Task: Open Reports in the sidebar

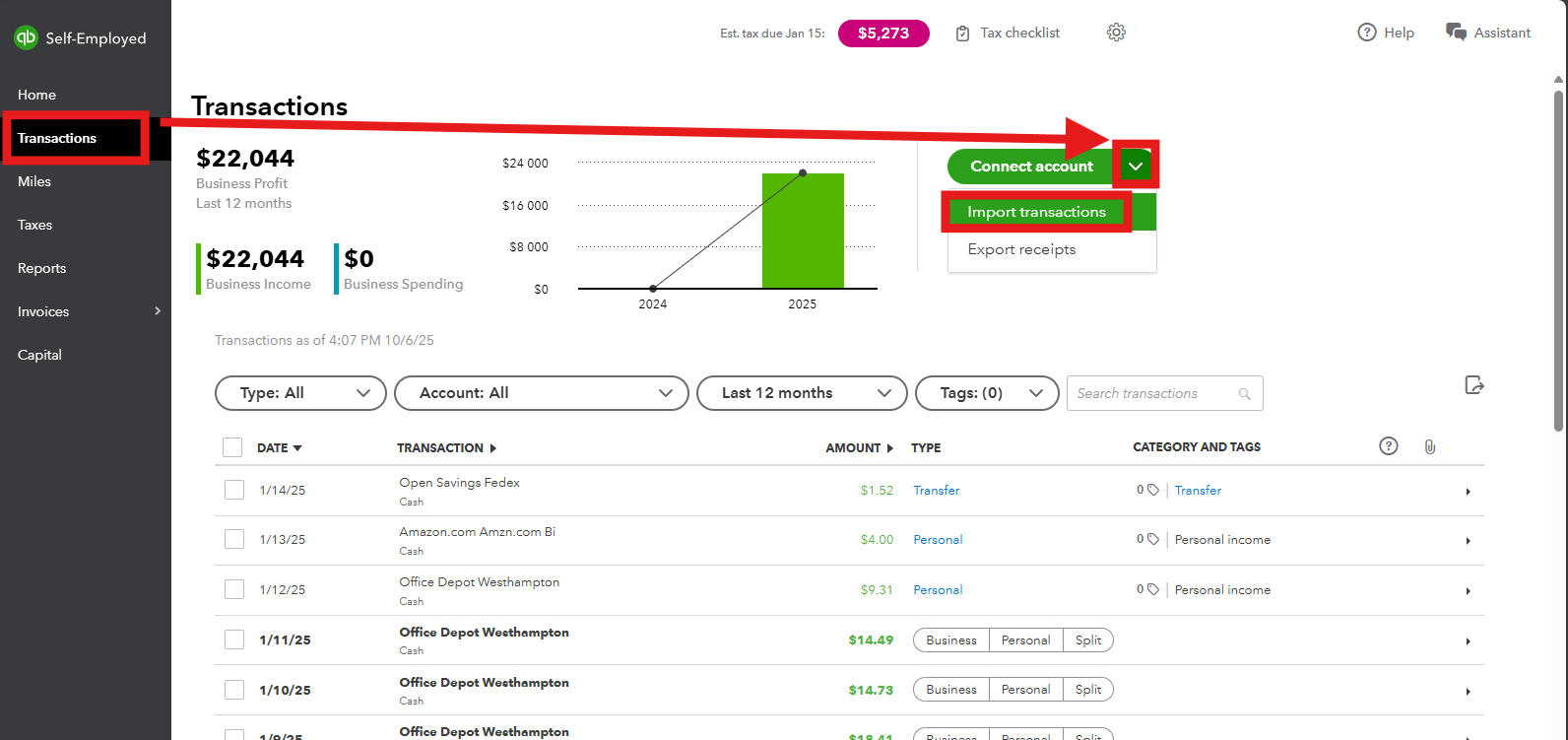Action: tap(41, 268)
